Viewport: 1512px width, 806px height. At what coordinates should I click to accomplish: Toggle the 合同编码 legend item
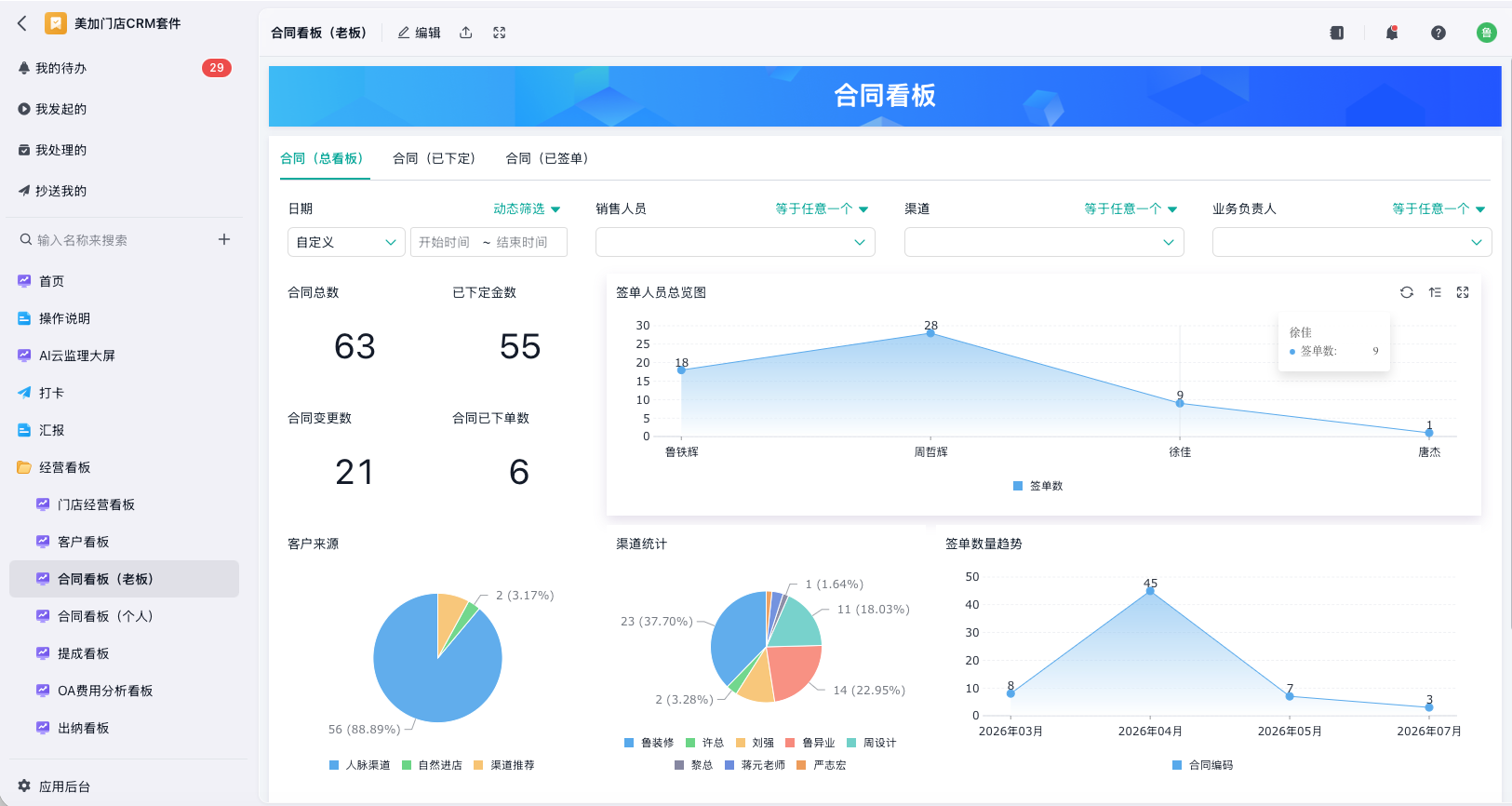(1202, 765)
